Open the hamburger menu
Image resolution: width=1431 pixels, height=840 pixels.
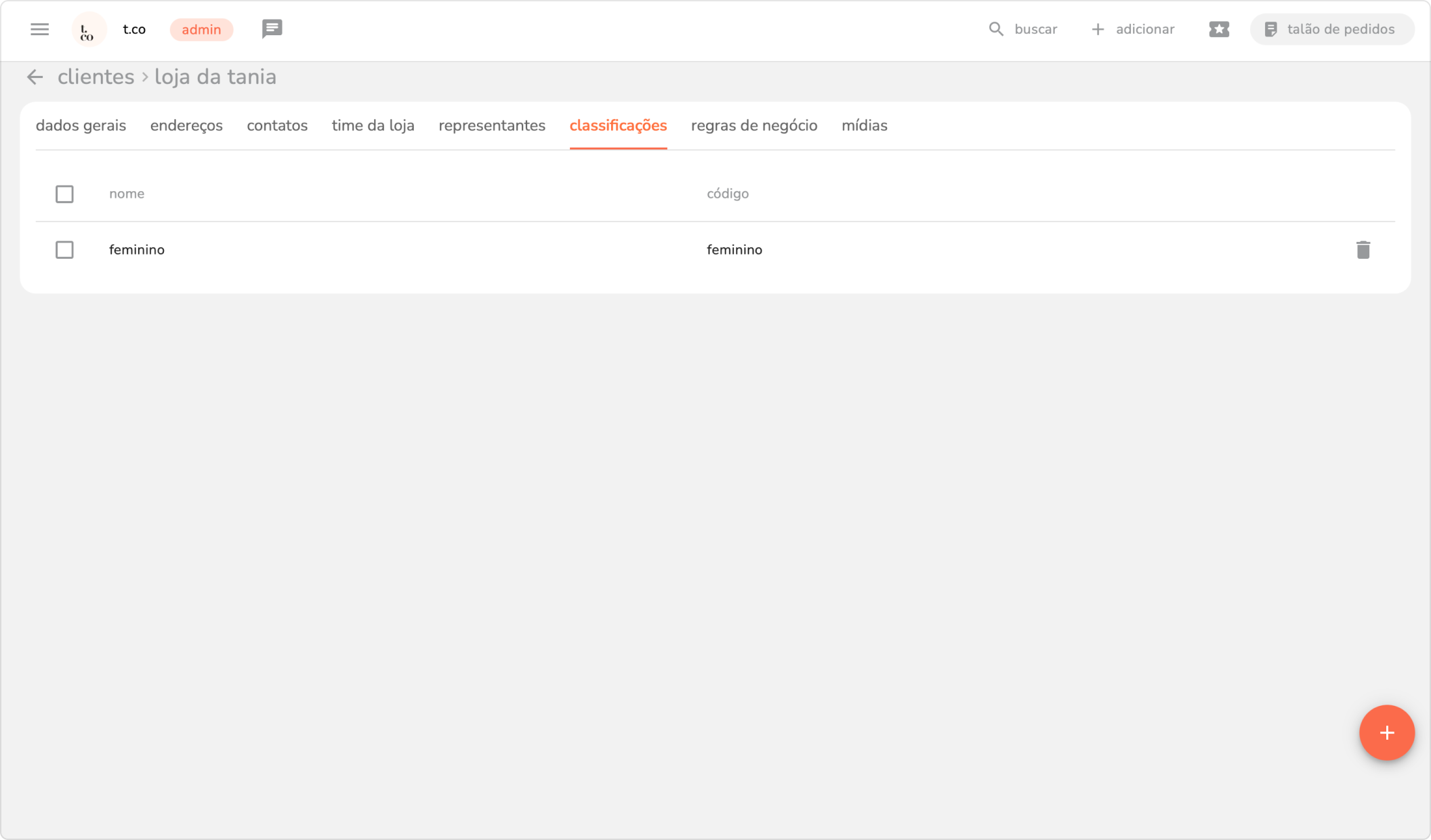[39, 29]
